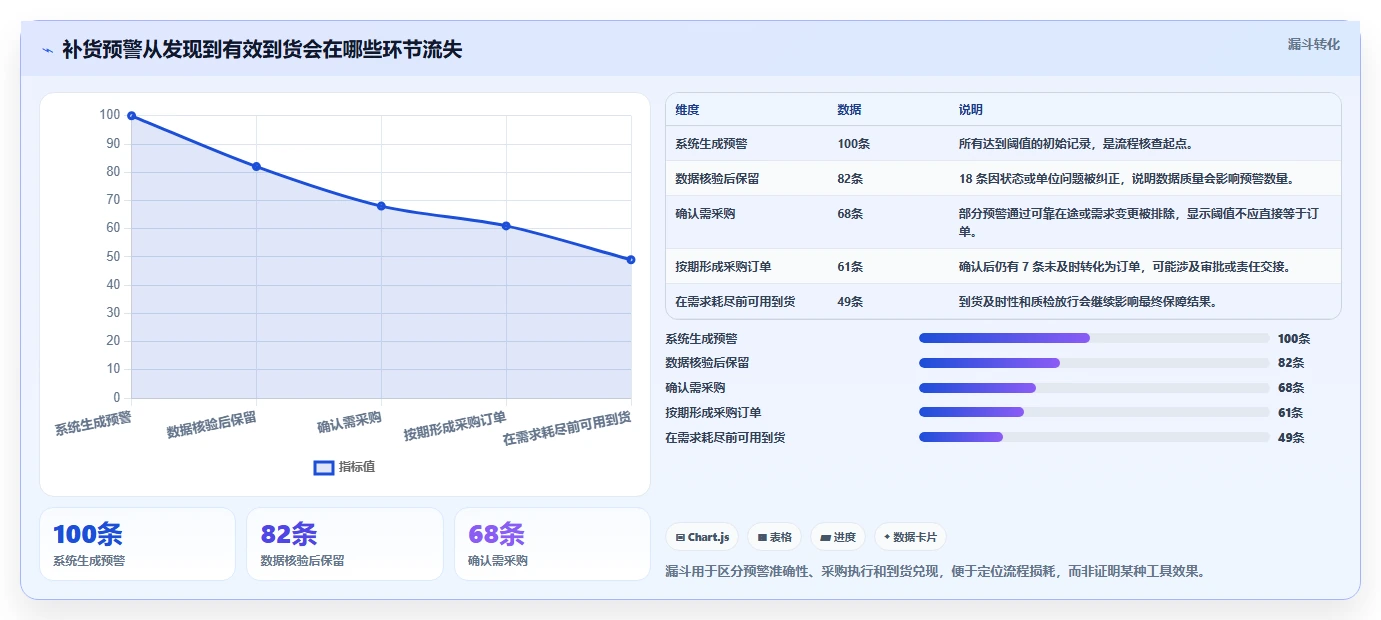Click description starting '到货及时性和质检放行'

1088,302
